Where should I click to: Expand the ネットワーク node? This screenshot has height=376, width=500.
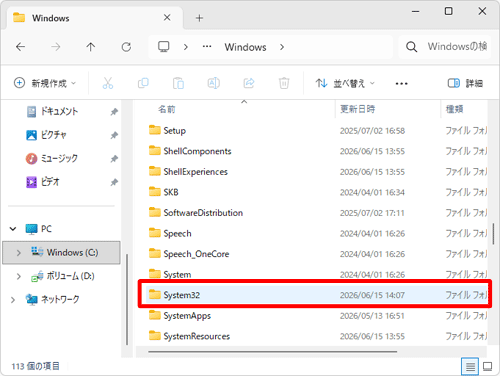click(x=13, y=300)
